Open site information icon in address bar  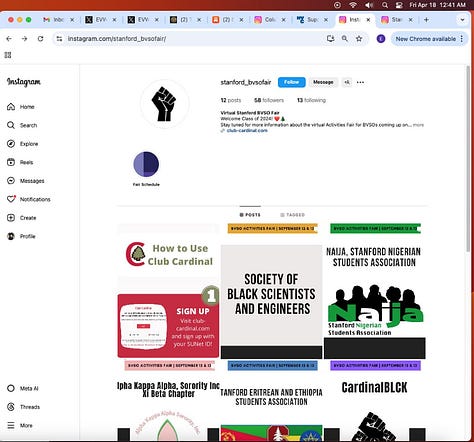tap(59, 39)
